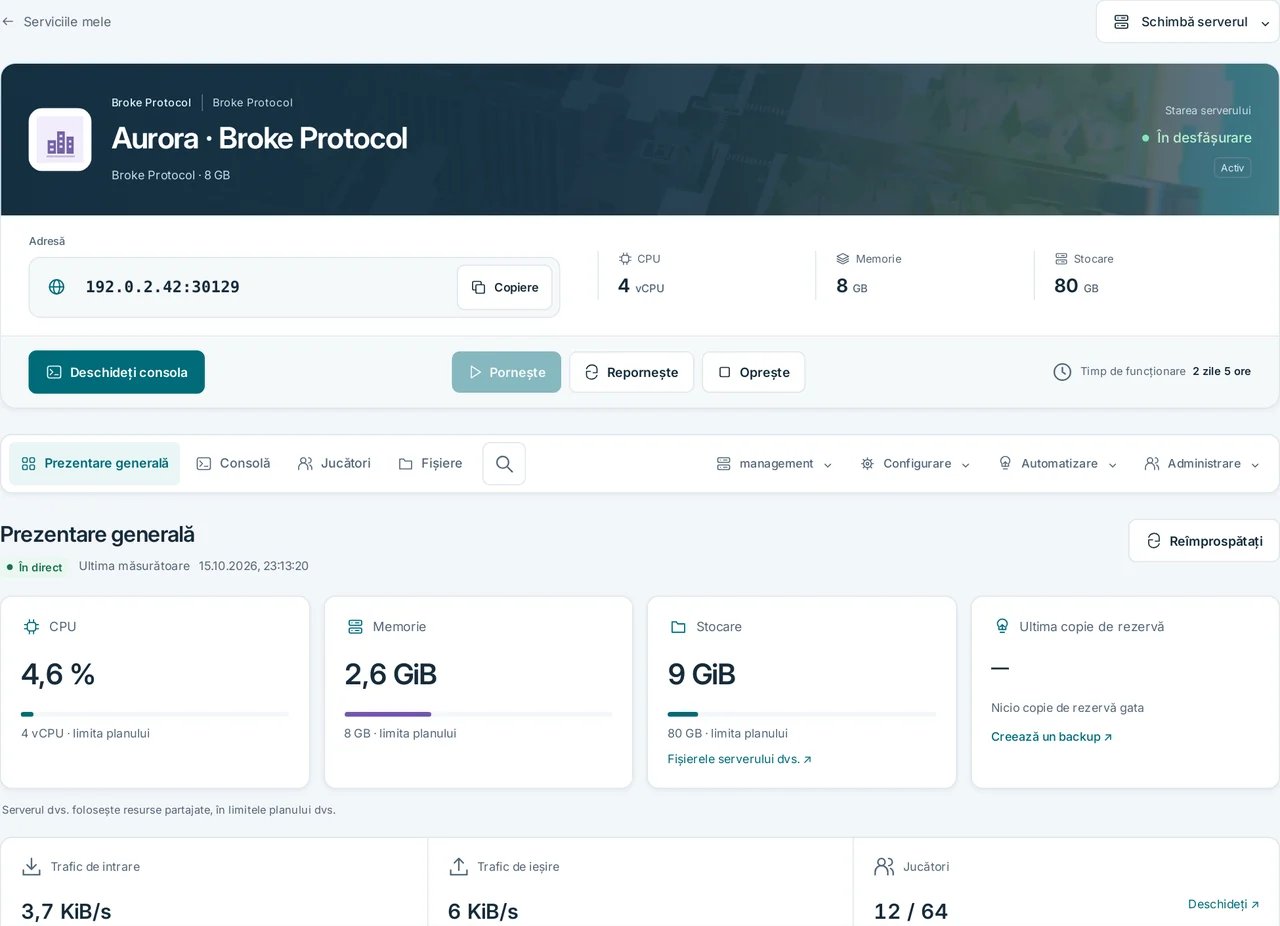Click the Pornește start button

tap(506, 372)
